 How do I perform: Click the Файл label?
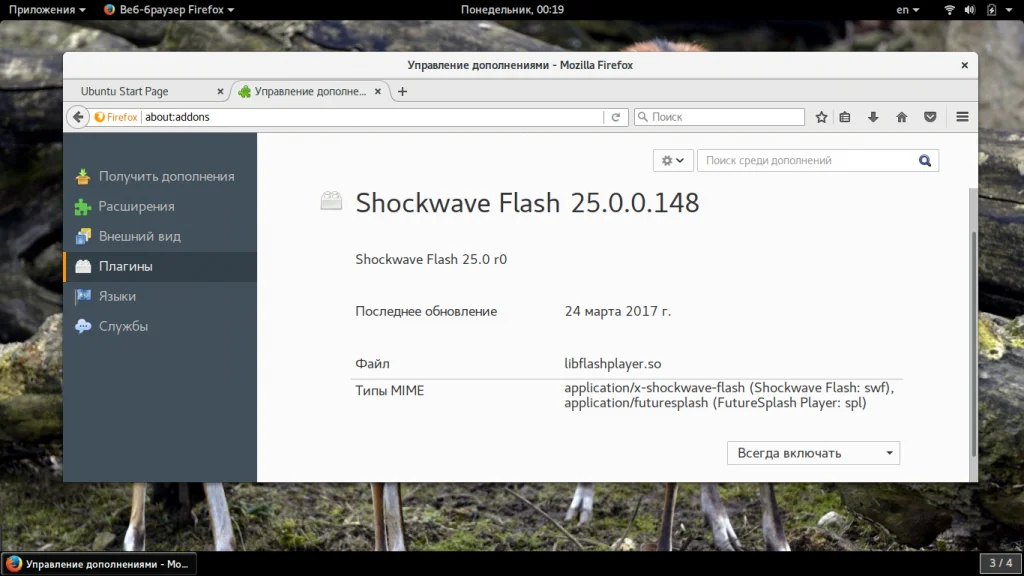[x=372, y=364]
